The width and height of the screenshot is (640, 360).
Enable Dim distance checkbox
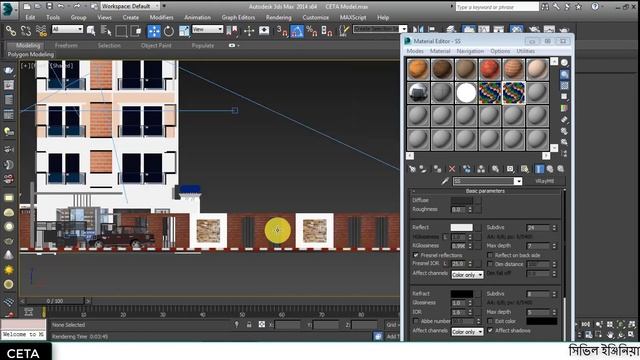tap(490, 264)
